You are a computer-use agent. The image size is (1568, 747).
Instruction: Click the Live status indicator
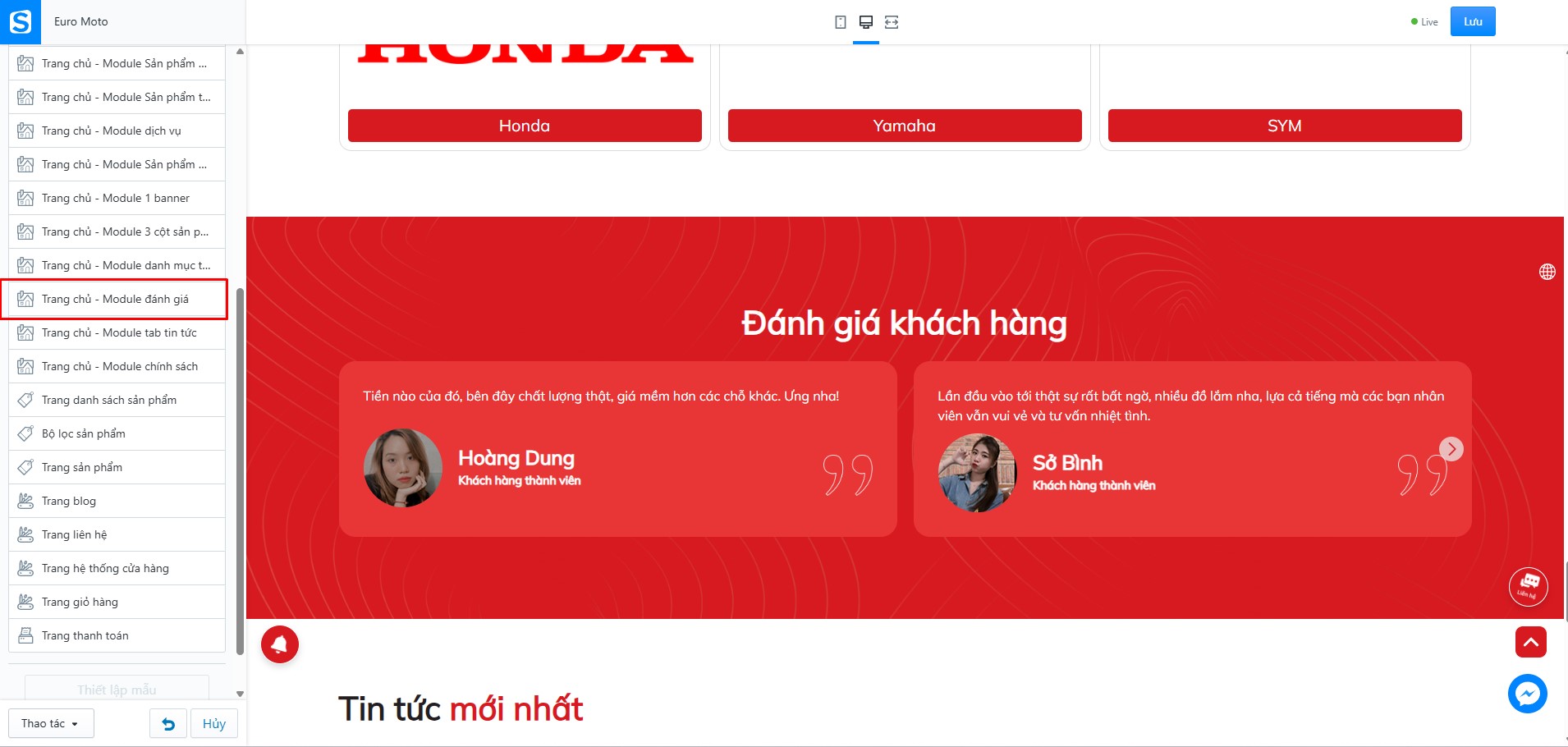1424,22
